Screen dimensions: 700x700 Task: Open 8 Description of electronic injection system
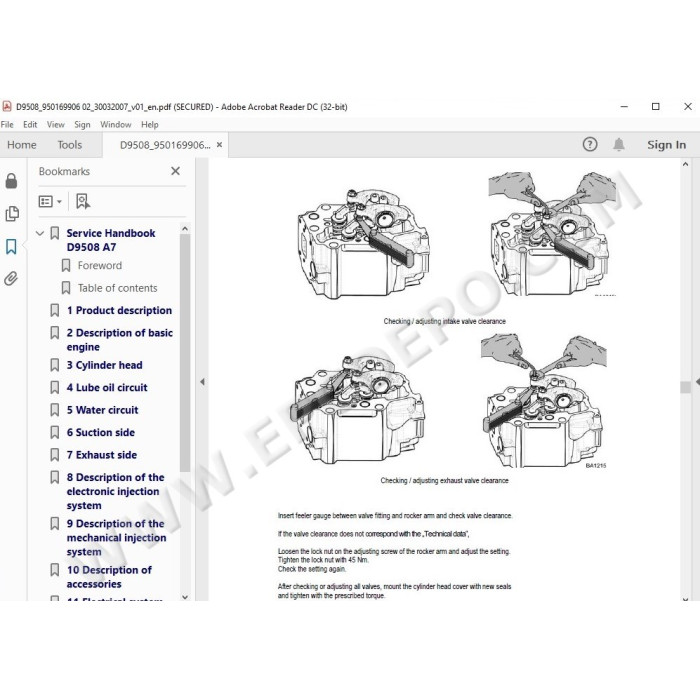116,491
